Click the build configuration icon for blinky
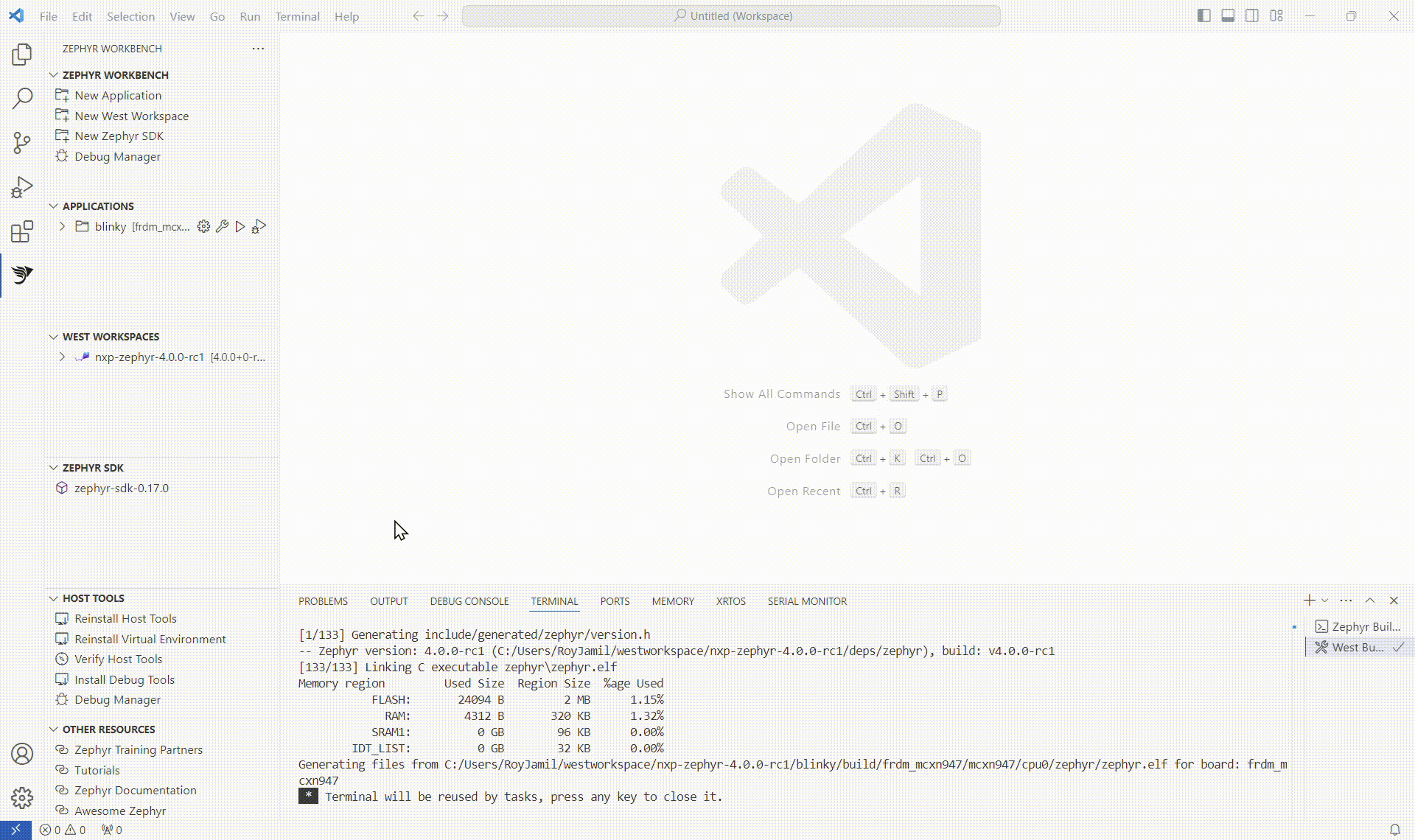 pyautogui.click(x=204, y=226)
